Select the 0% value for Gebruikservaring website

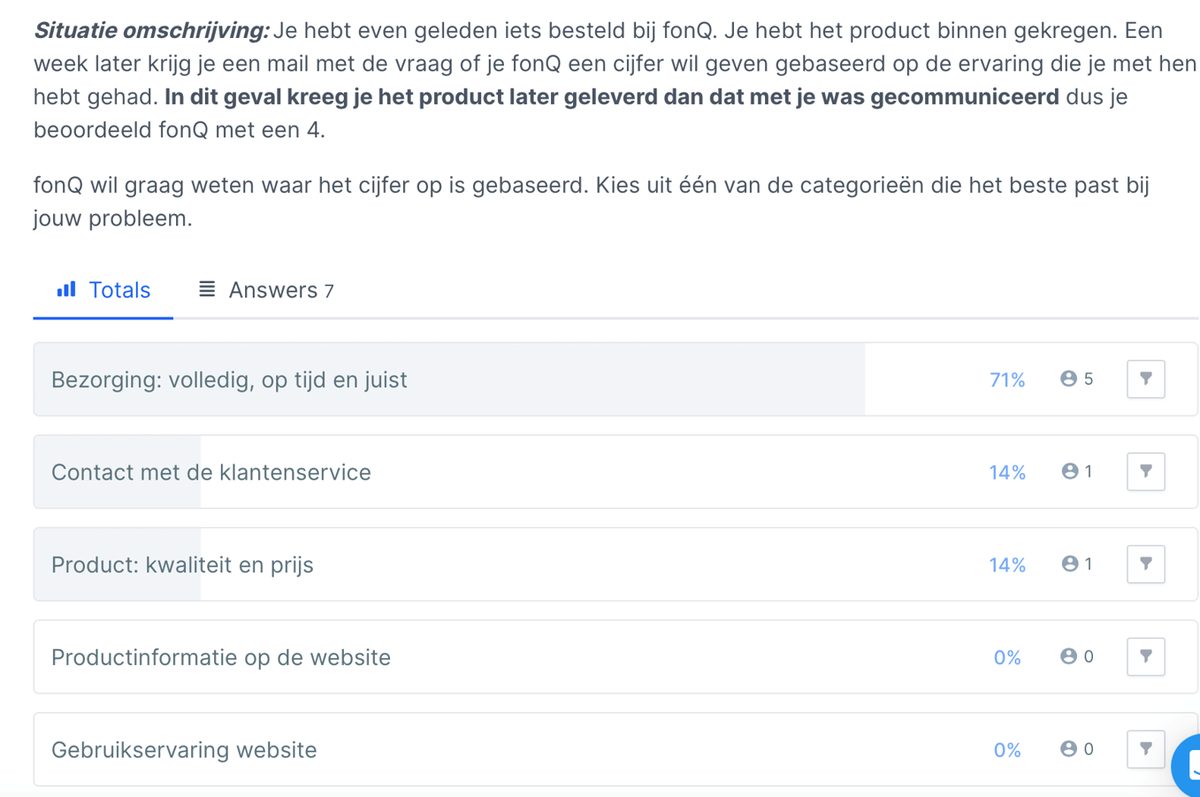point(1007,749)
